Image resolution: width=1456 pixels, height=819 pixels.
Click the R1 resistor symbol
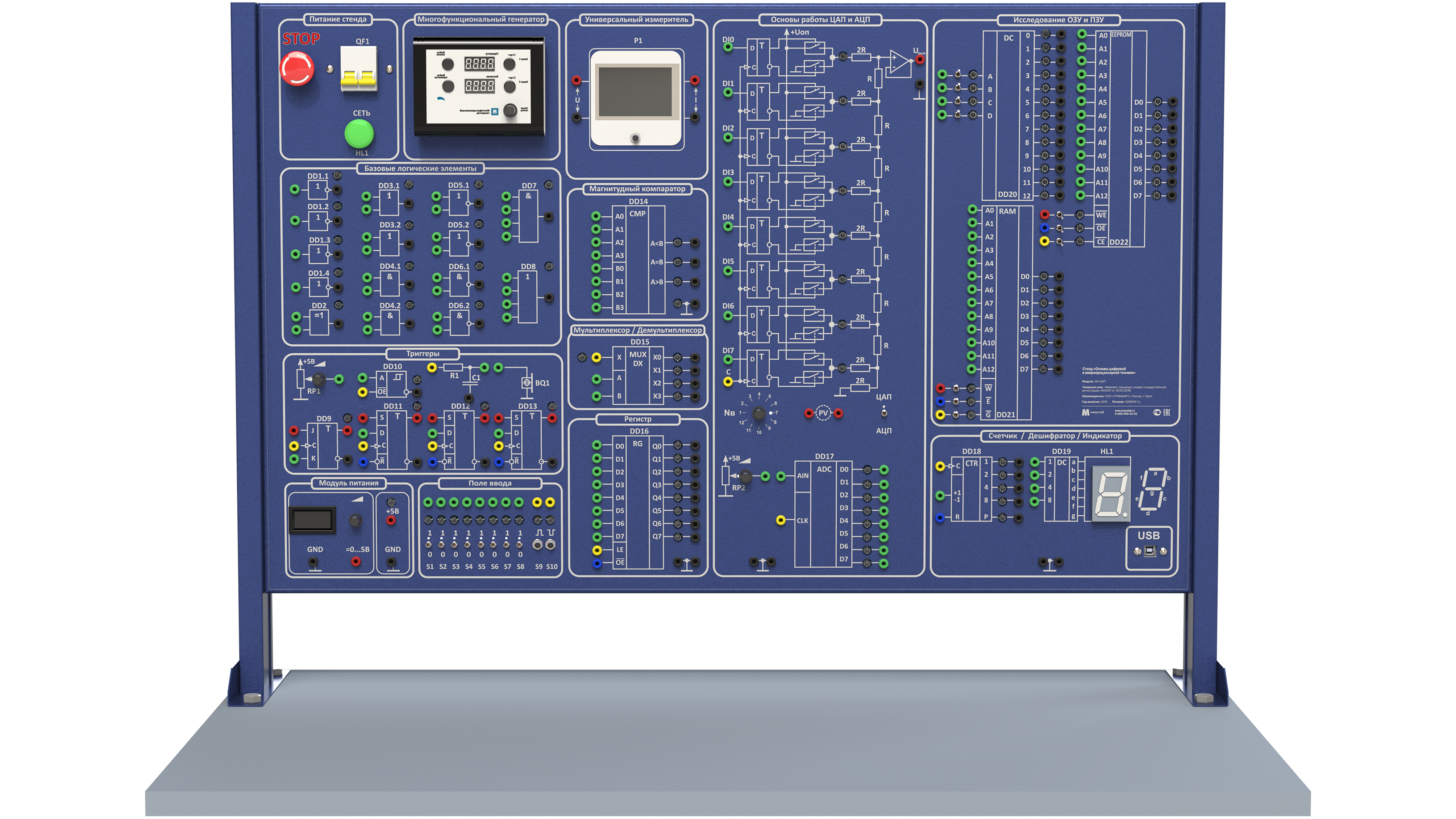454,368
